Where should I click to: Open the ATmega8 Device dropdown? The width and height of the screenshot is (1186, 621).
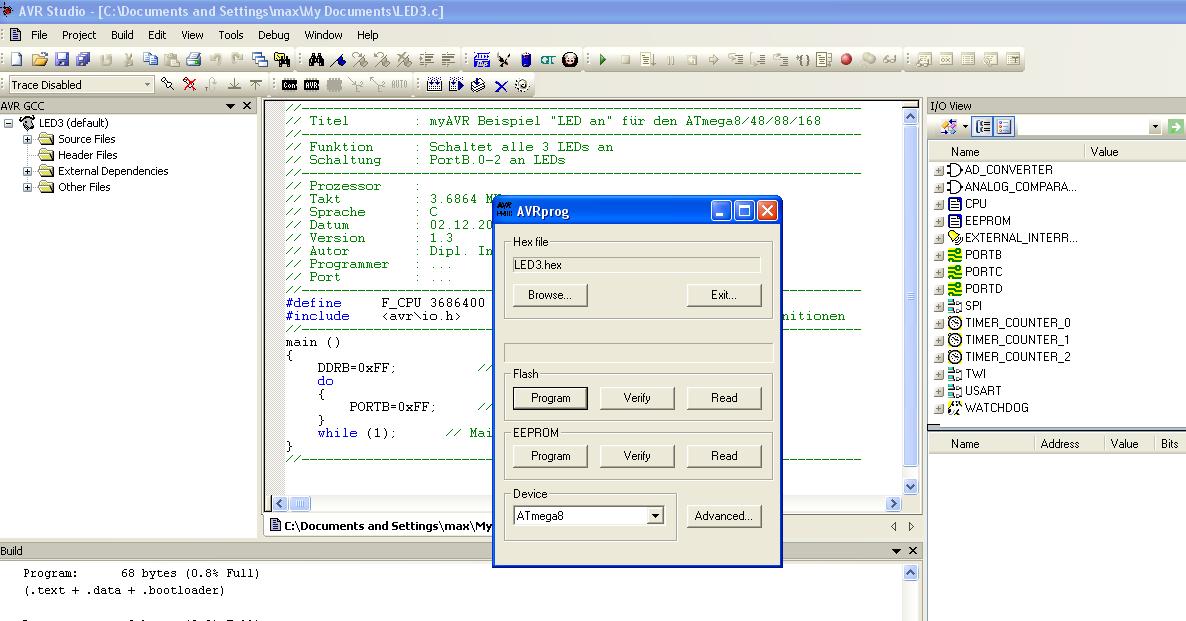point(655,516)
